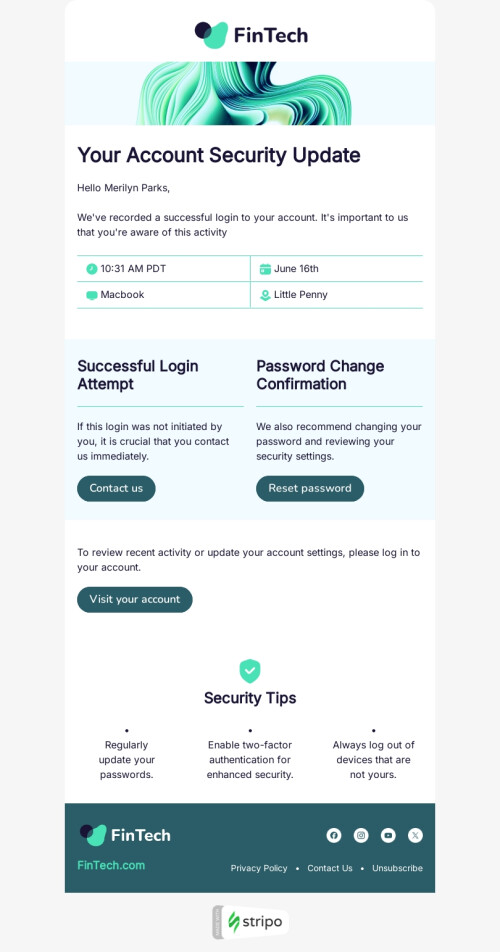Screen dimensions: 500x952
Task: Click the Stripo badge at the bottom
Action: click(250, 922)
